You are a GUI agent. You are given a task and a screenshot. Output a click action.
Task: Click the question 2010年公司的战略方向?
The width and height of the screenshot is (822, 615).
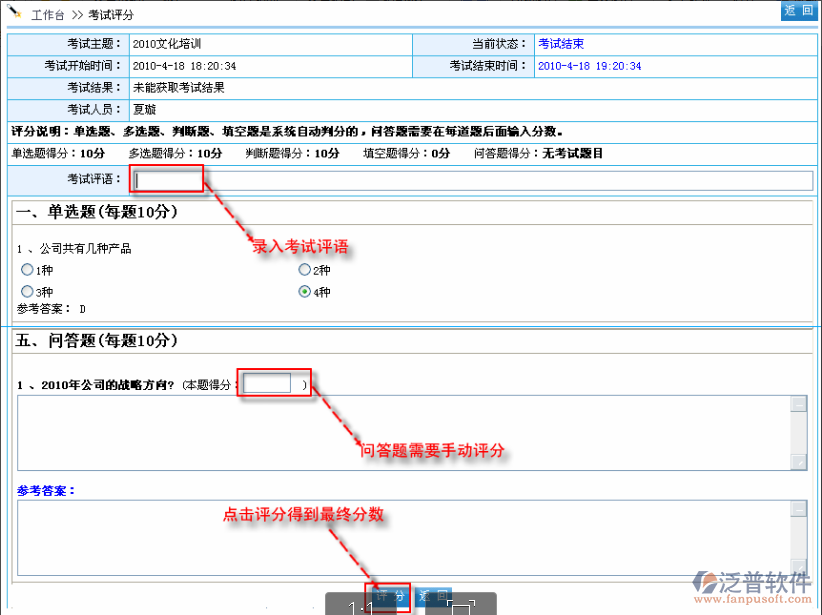[x=107, y=385]
